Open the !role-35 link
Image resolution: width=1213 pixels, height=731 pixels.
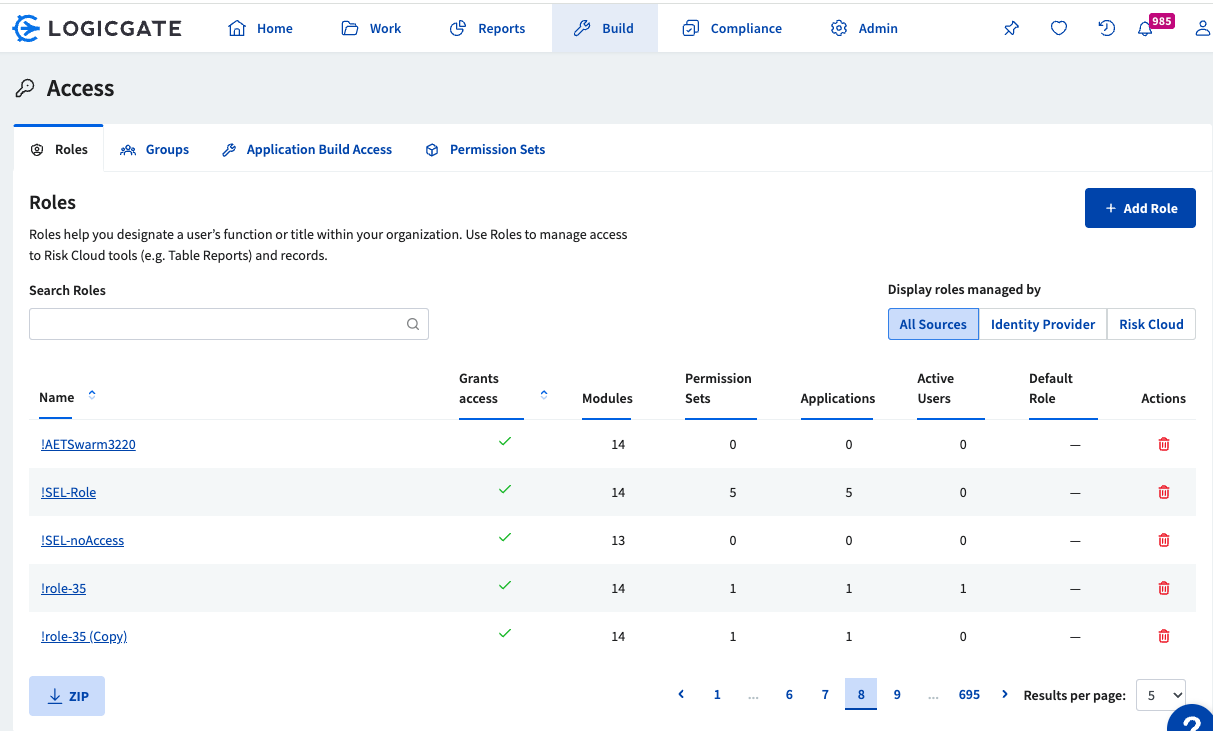click(63, 588)
